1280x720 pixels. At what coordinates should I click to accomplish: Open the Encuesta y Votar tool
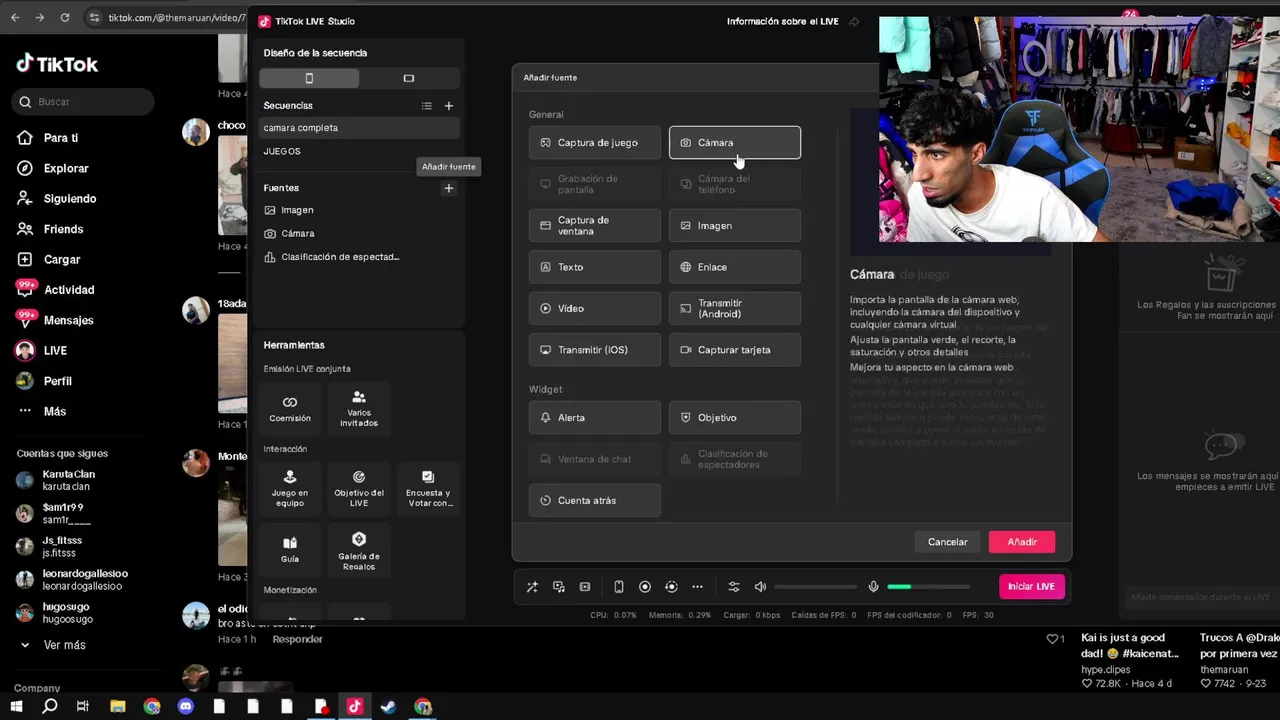click(x=428, y=488)
